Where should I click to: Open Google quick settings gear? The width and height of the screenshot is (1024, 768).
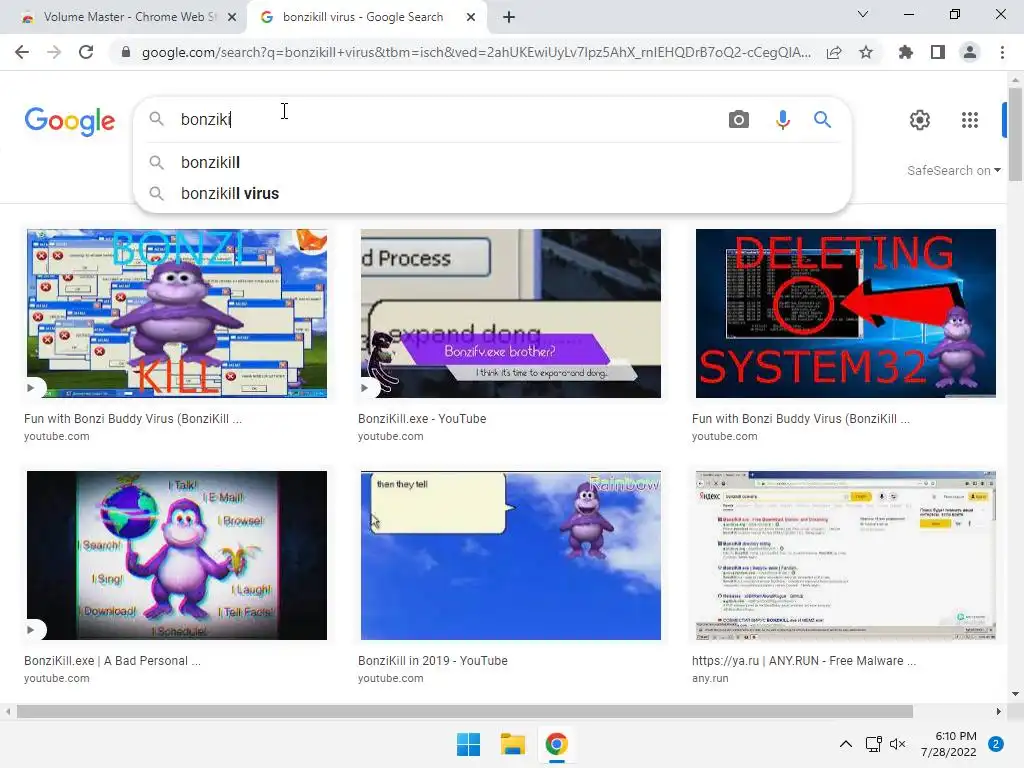coord(920,120)
